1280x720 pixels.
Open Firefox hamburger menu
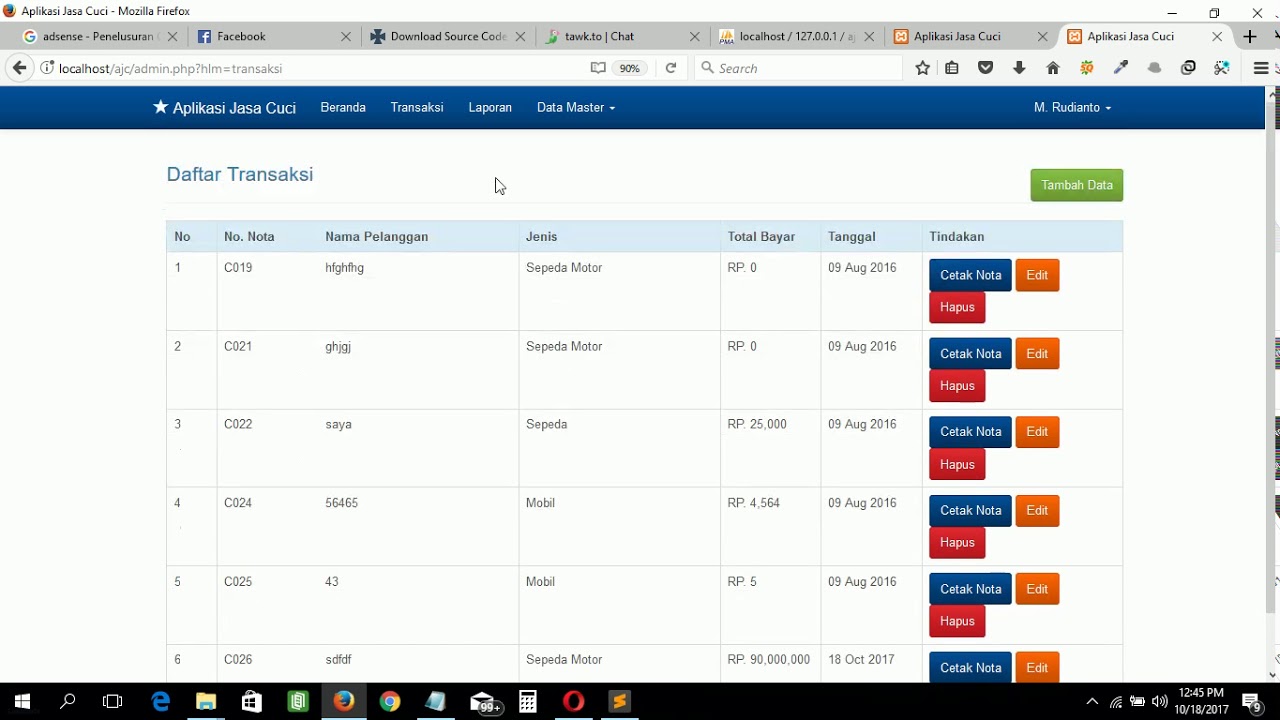pyautogui.click(x=1261, y=68)
